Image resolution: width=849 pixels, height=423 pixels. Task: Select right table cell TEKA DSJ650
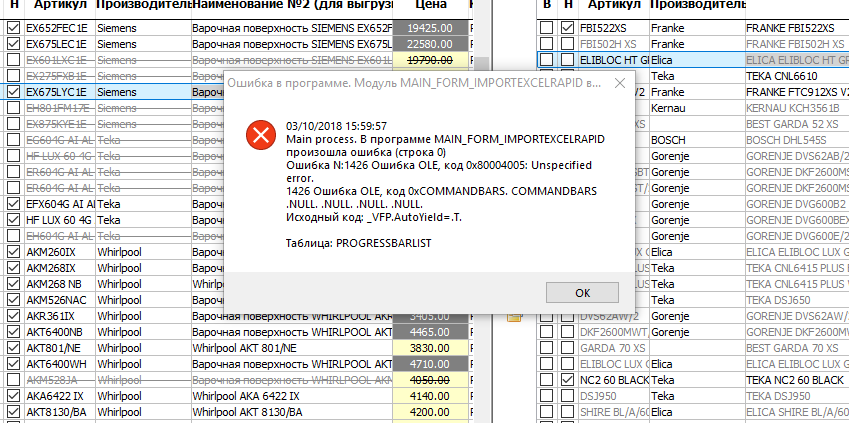click(796, 300)
